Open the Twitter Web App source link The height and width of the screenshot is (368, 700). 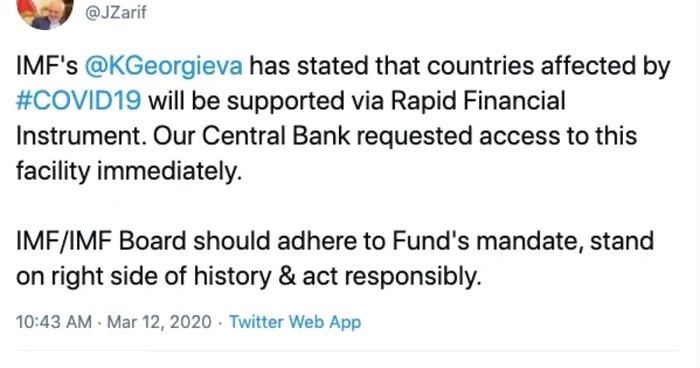coord(295,322)
